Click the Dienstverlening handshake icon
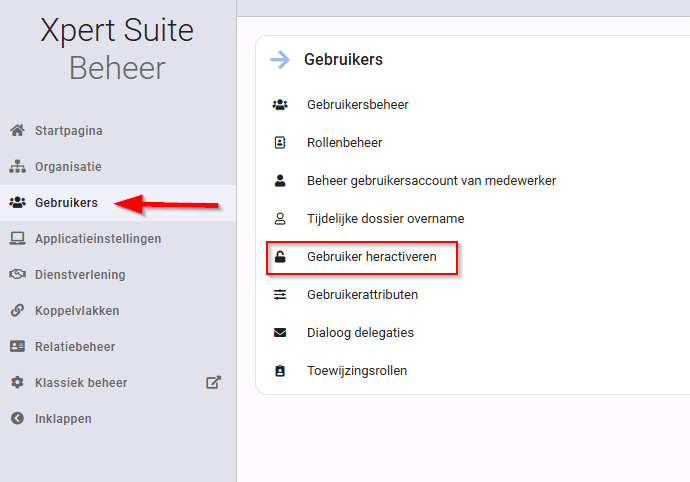The image size is (690, 482). click(18, 274)
